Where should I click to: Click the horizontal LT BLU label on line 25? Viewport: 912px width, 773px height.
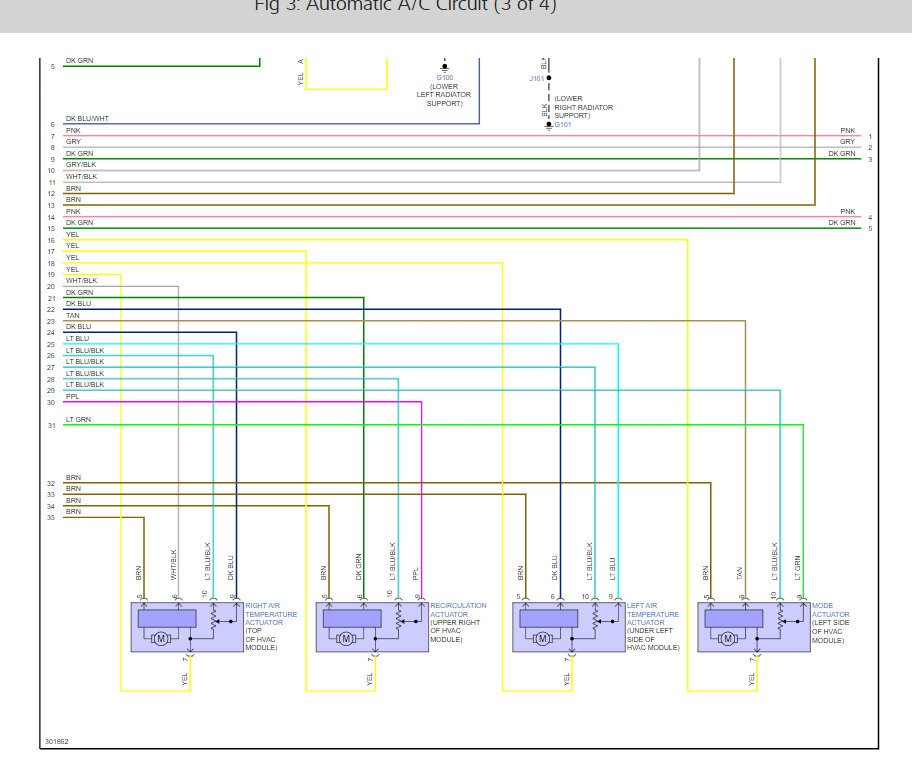(x=77, y=339)
